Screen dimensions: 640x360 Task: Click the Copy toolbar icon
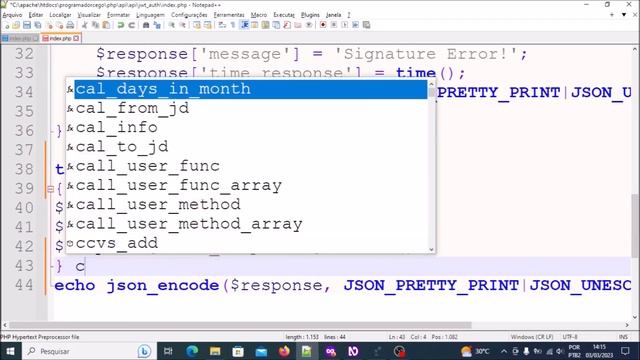[x=96, y=25]
